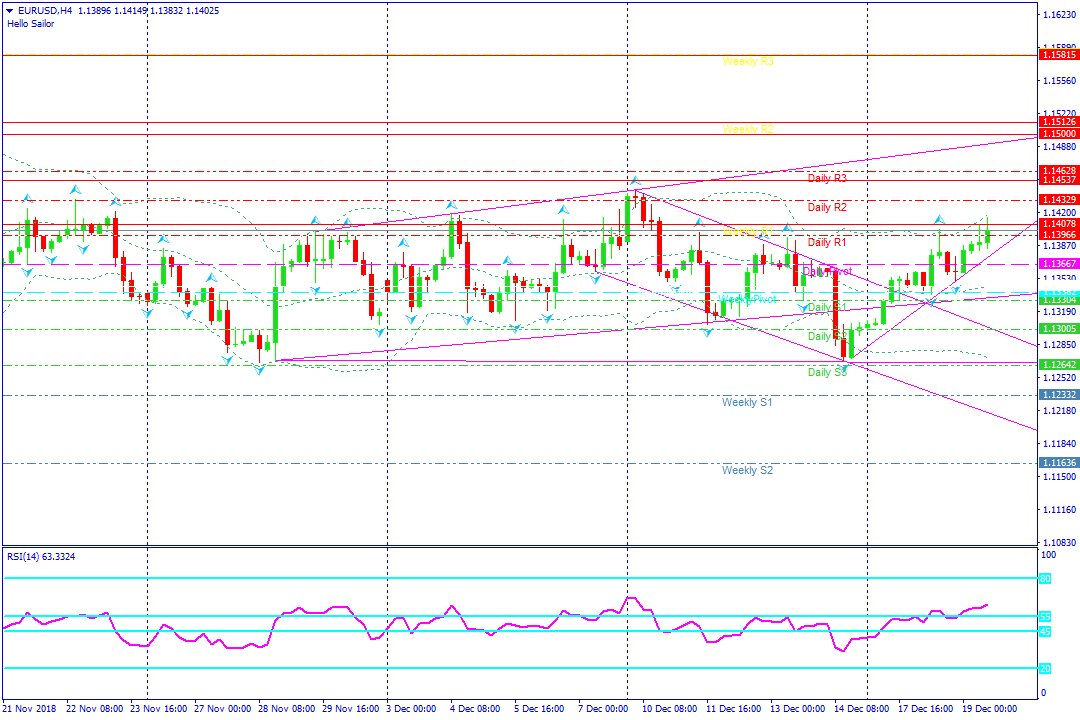Select the Weekly S1 level label
This screenshot has height=720, width=1080.
747,402
